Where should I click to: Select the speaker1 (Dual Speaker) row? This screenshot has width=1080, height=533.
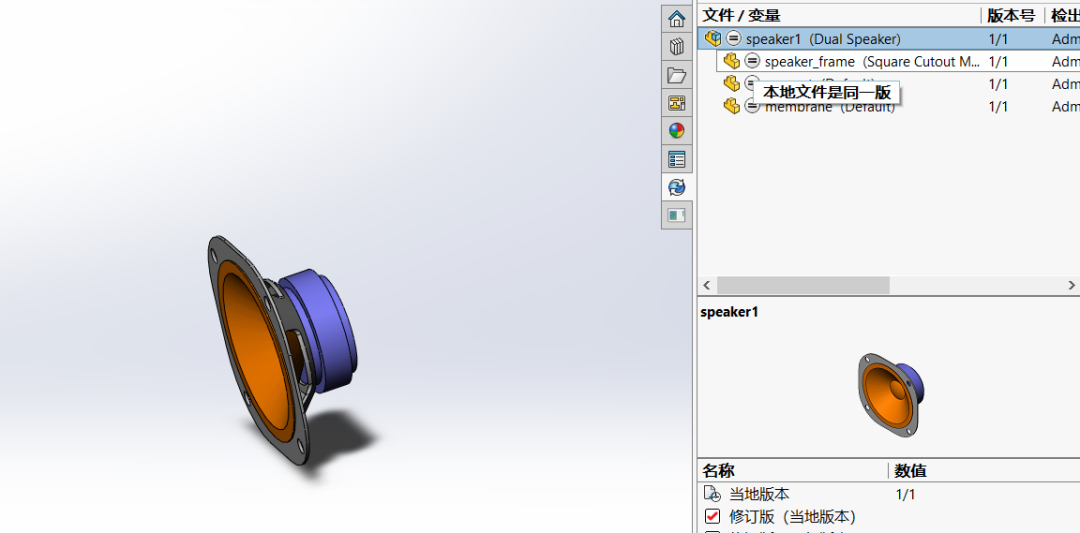click(x=889, y=39)
